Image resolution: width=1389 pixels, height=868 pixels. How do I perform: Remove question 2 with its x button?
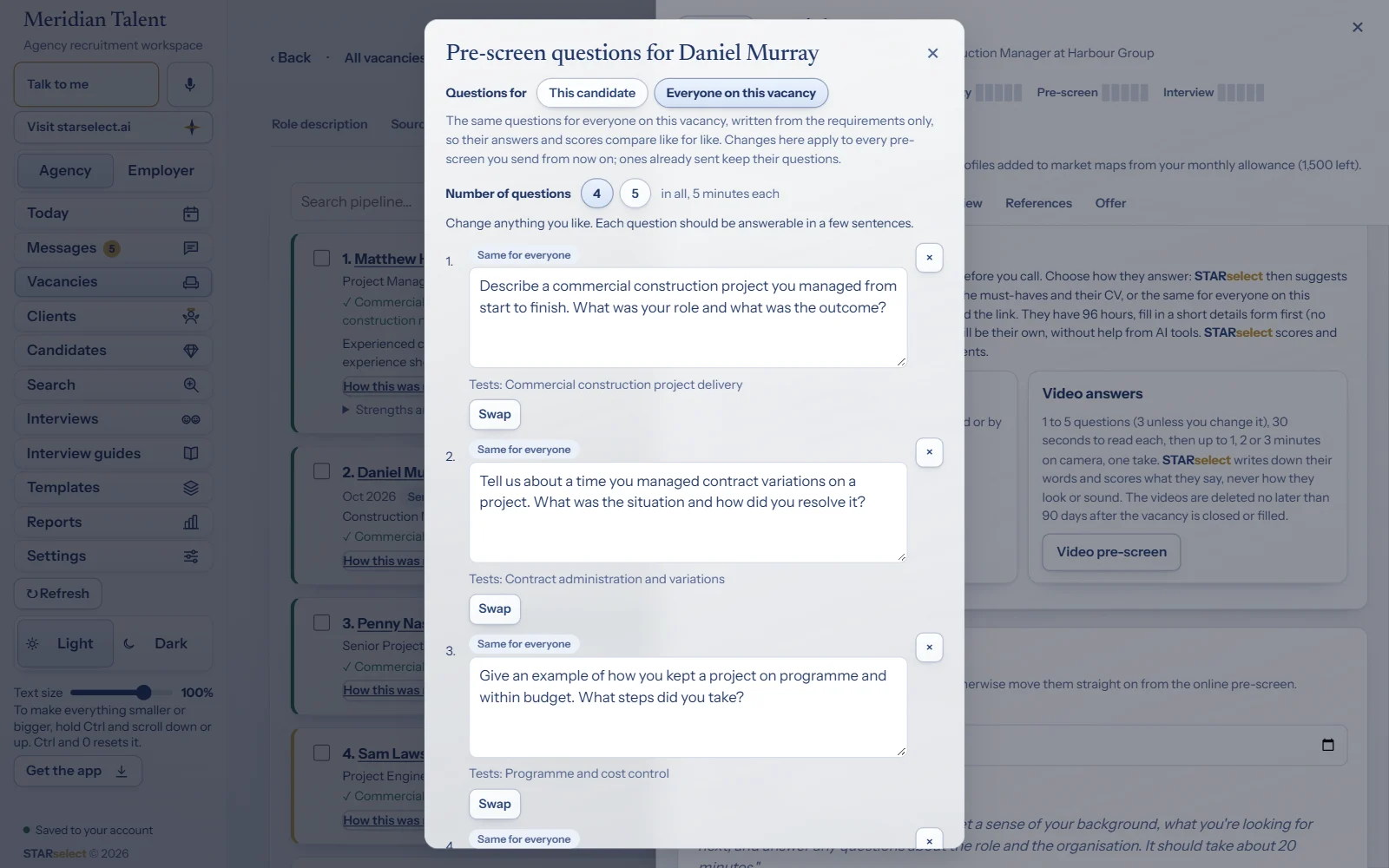929,452
